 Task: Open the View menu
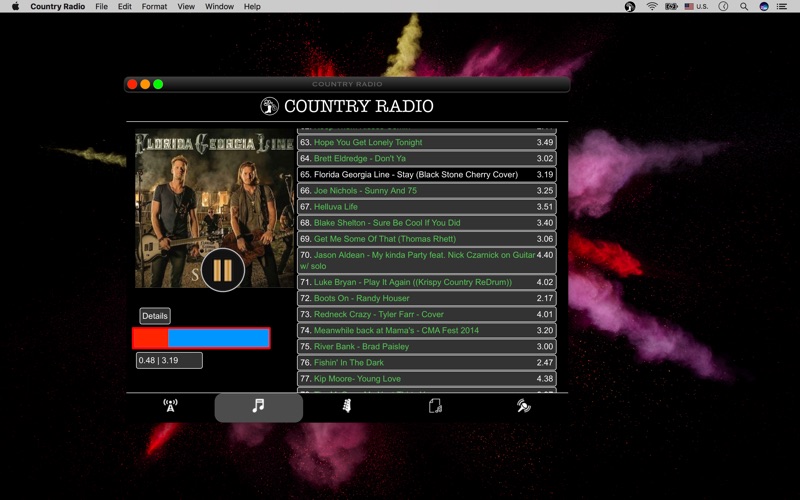click(x=186, y=7)
